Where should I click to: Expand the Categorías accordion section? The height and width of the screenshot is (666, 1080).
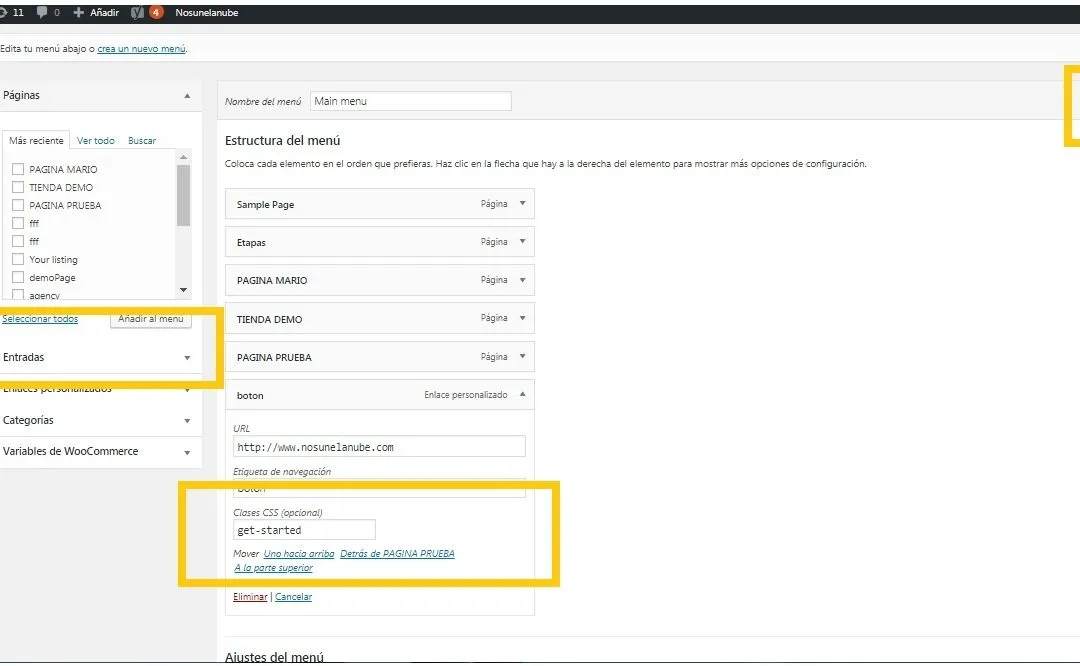click(187, 421)
